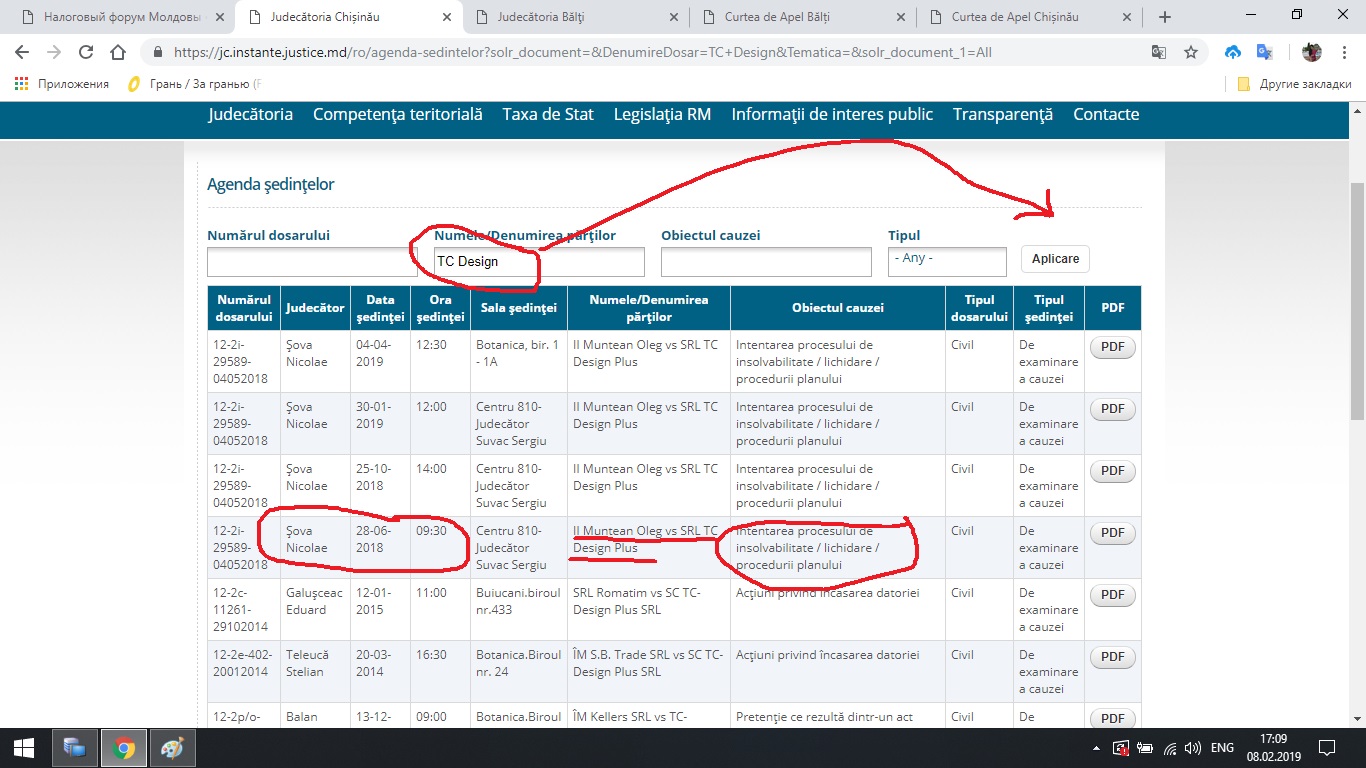This screenshot has height=768, width=1366.
Task: Open a new browser tab with plus icon
Action: click(1164, 17)
